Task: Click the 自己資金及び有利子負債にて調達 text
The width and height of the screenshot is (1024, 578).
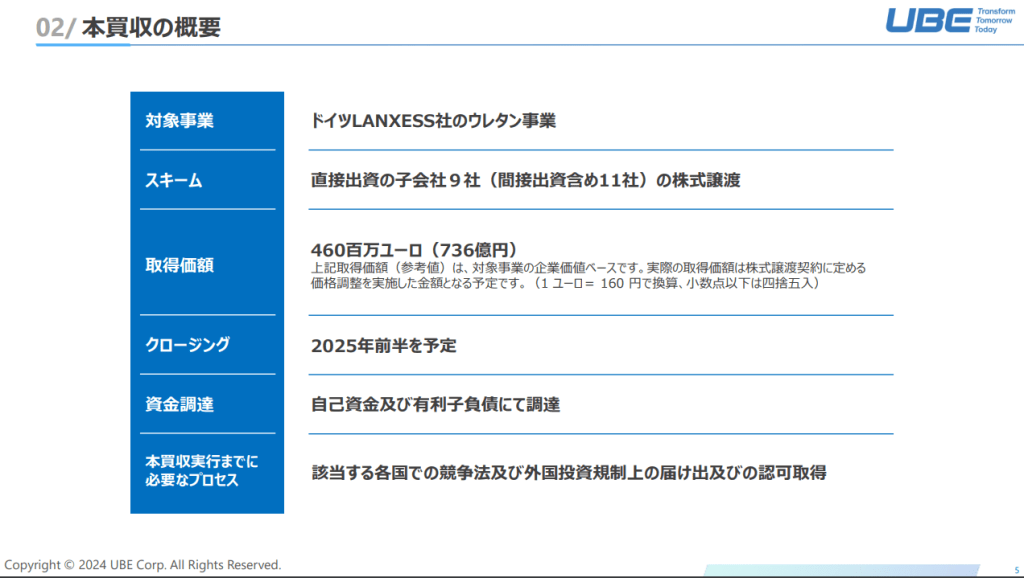Action: [x=435, y=405]
